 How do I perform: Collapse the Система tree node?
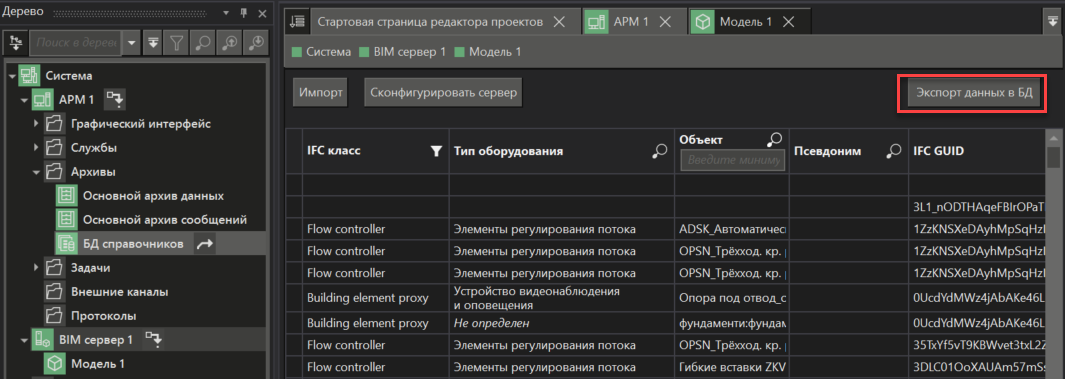[x=12, y=76]
